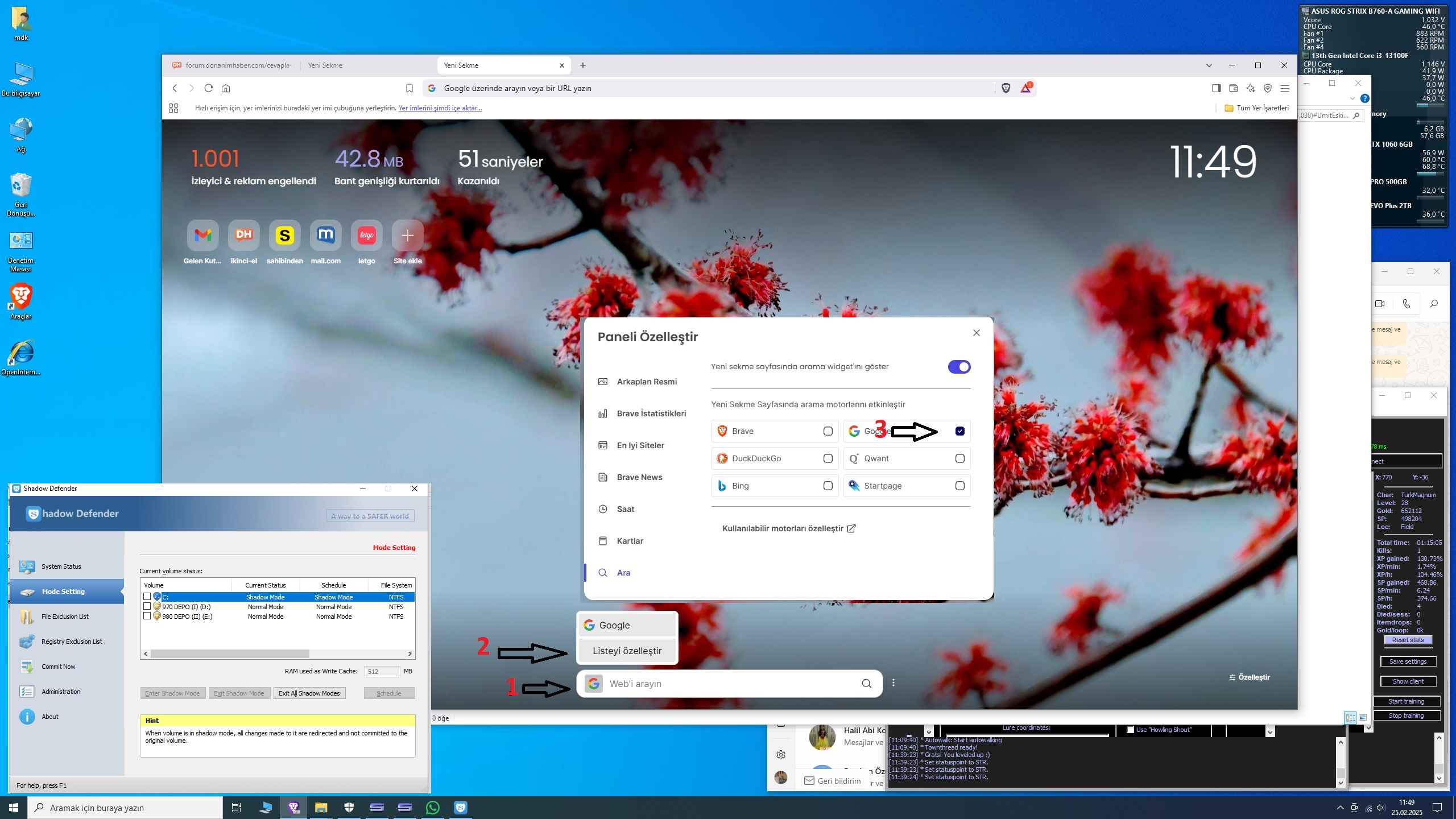Open sahibinden shortcut tile
The width and height of the screenshot is (1456, 819).
coord(284,235)
